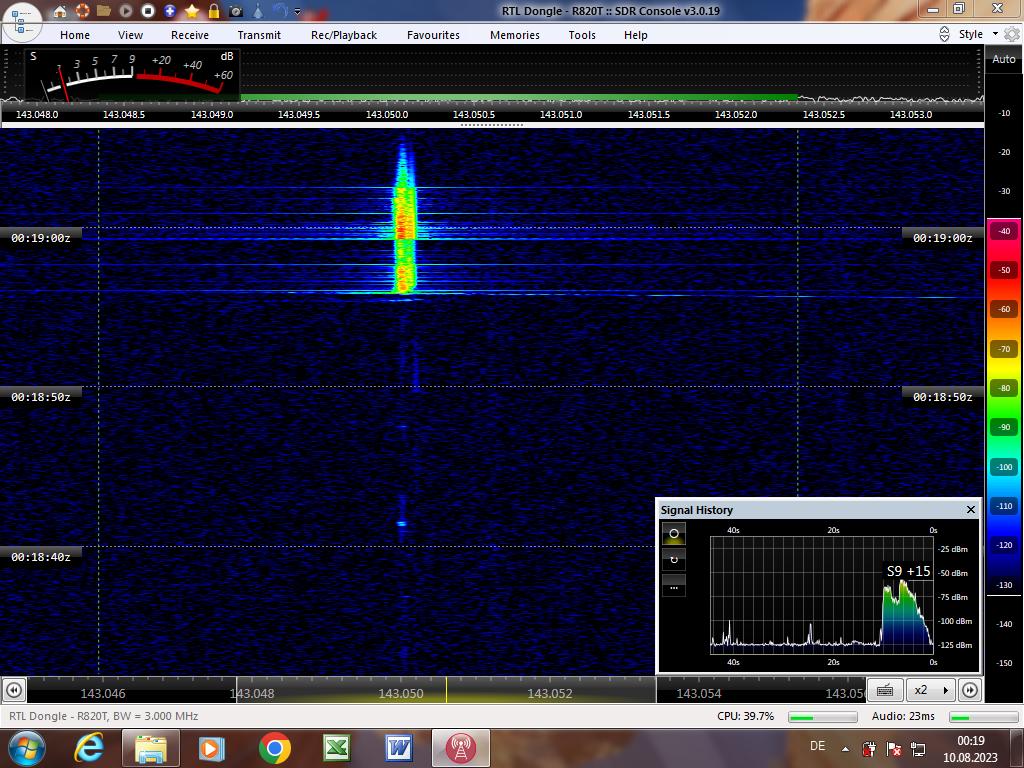
Task: Open Windows Explorer from the taskbar
Action: [151, 748]
